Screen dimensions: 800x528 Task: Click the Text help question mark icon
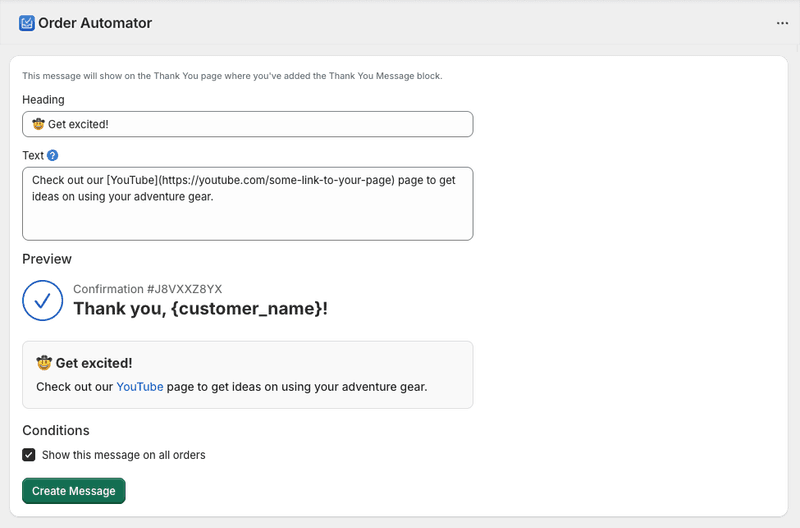[x=53, y=156]
